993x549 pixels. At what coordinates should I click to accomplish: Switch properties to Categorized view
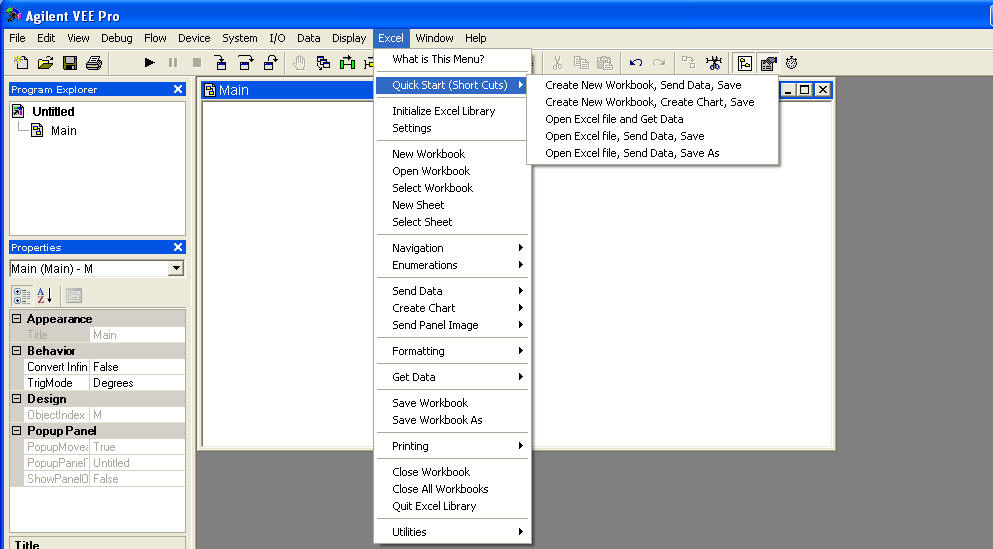click(22, 295)
